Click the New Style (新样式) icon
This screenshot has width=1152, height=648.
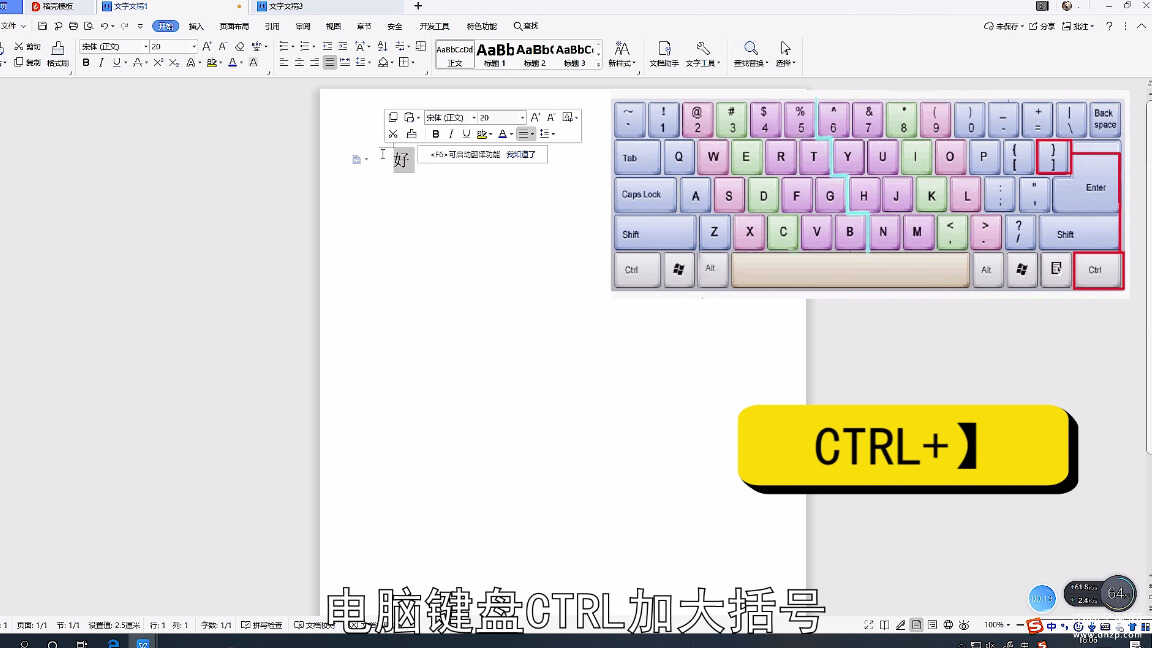(x=621, y=49)
